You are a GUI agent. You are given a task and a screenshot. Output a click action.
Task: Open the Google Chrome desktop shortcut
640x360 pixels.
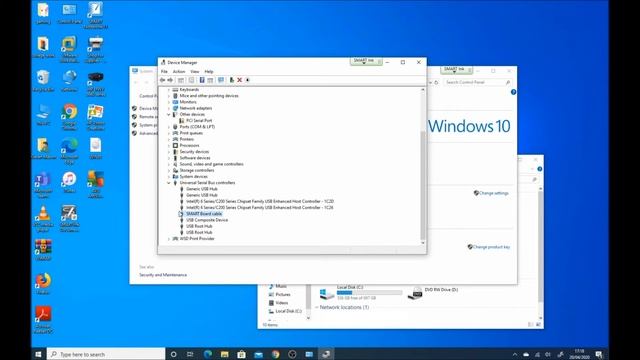(x=69, y=116)
